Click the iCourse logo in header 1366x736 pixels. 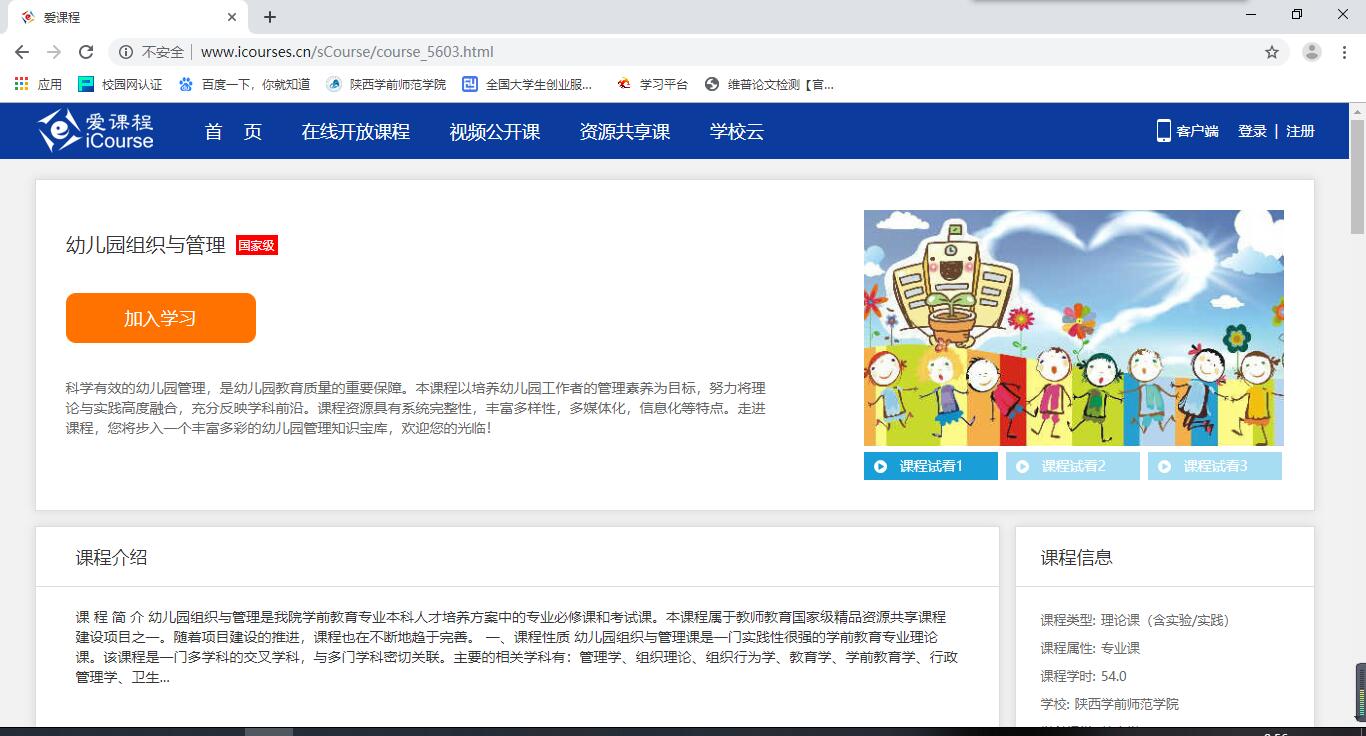96,131
